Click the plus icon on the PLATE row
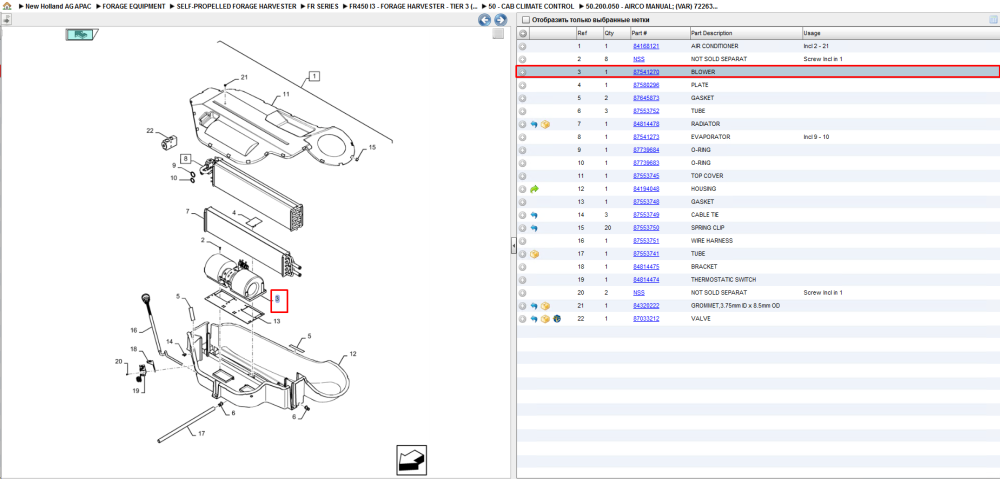1000x479 pixels. [x=522, y=85]
